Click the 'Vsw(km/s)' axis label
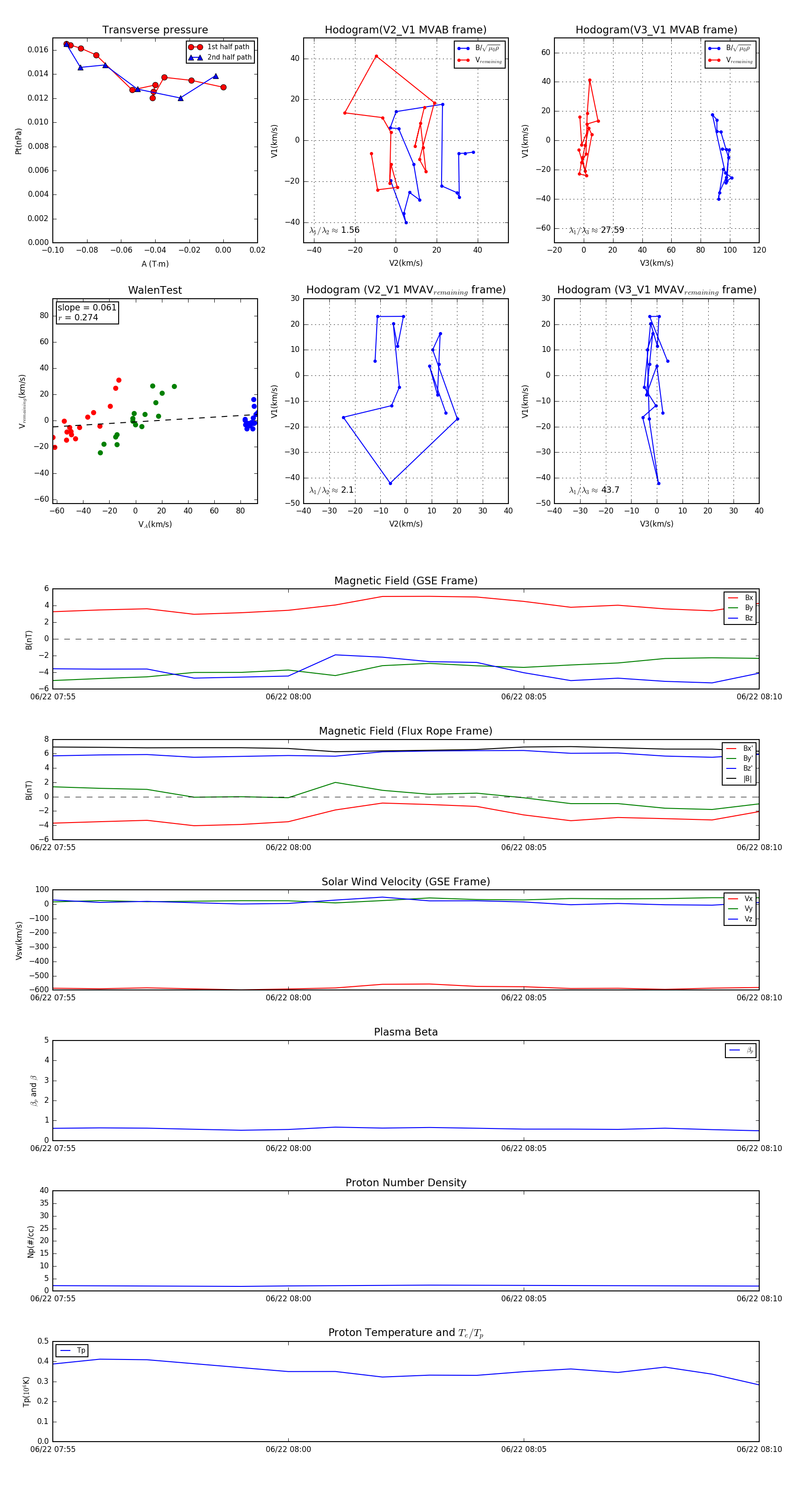Image resolution: width=812 pixels, height=1489 pixels. coord(18,940)
